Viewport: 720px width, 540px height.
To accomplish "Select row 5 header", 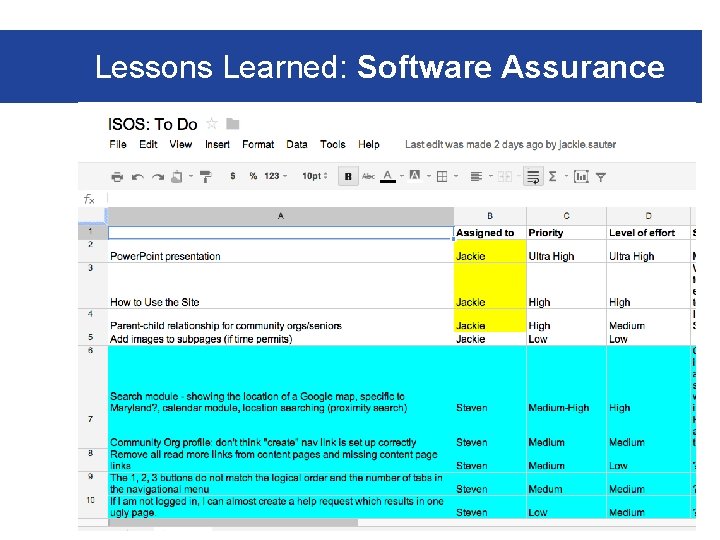I will [x=93, y=339].
